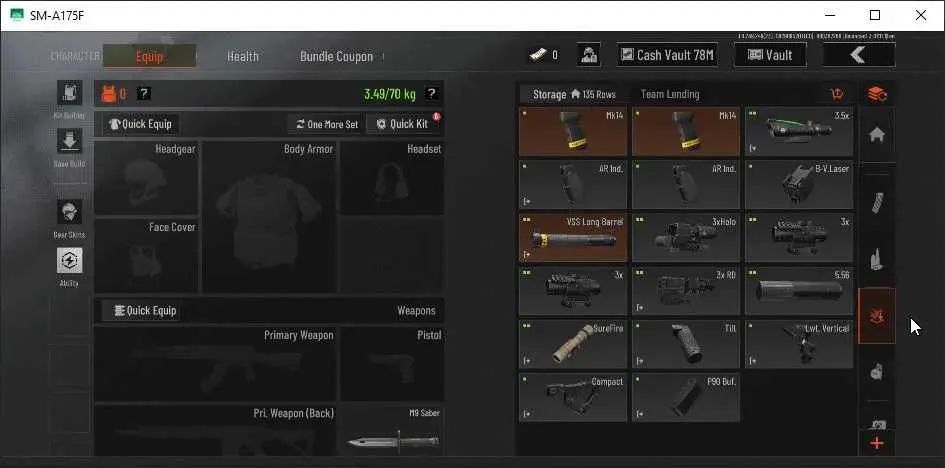Select the VSS Long Barrel item

pyautogui.click(x=573, y=237)
